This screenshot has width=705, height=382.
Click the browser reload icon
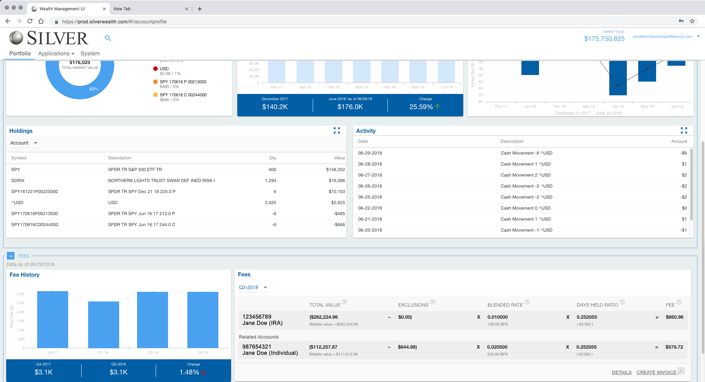(30, 21)
